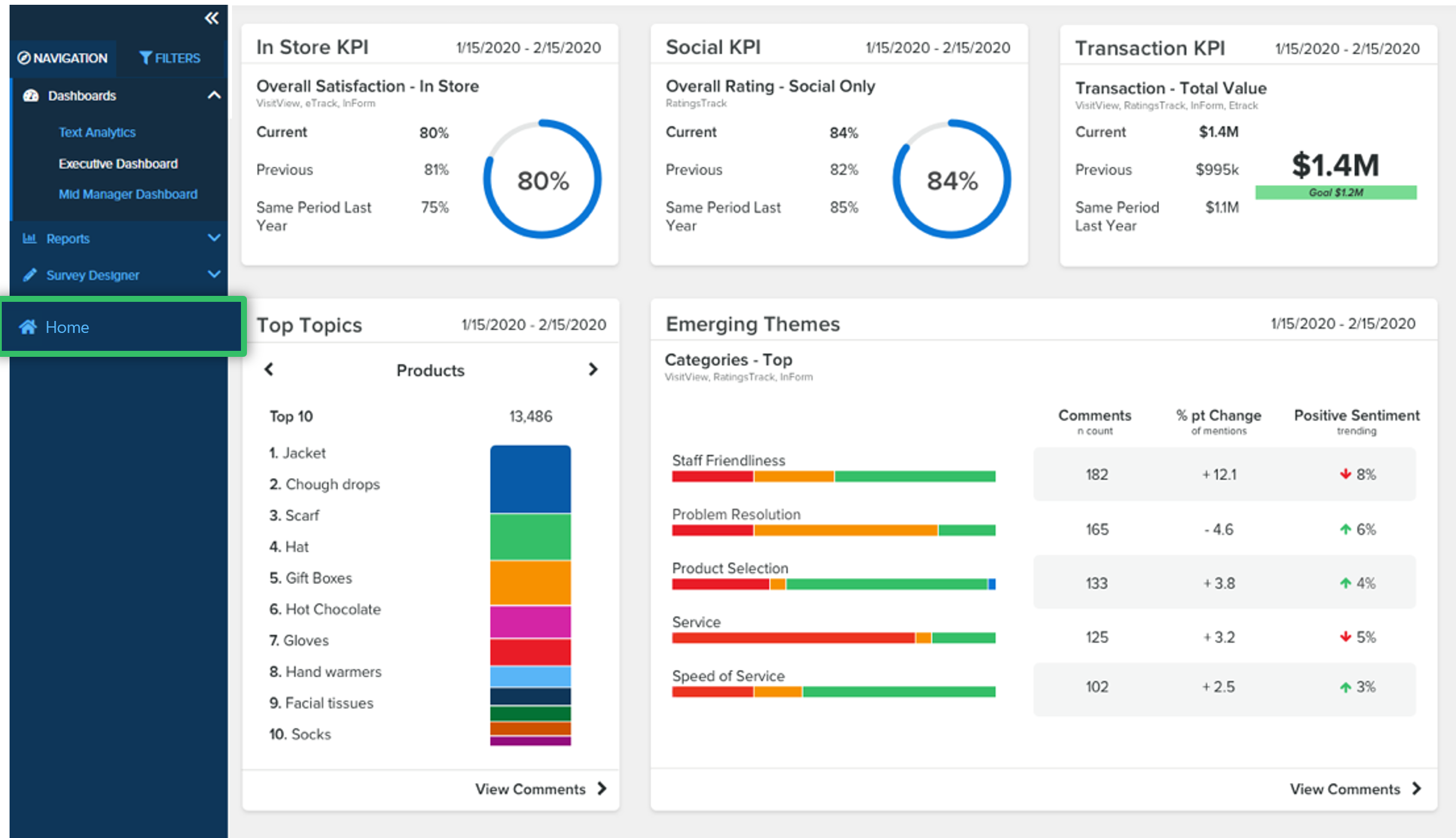Select Executive Dashboard in sidebar
Screen dimensions: 1456x838
coord(118,164)
